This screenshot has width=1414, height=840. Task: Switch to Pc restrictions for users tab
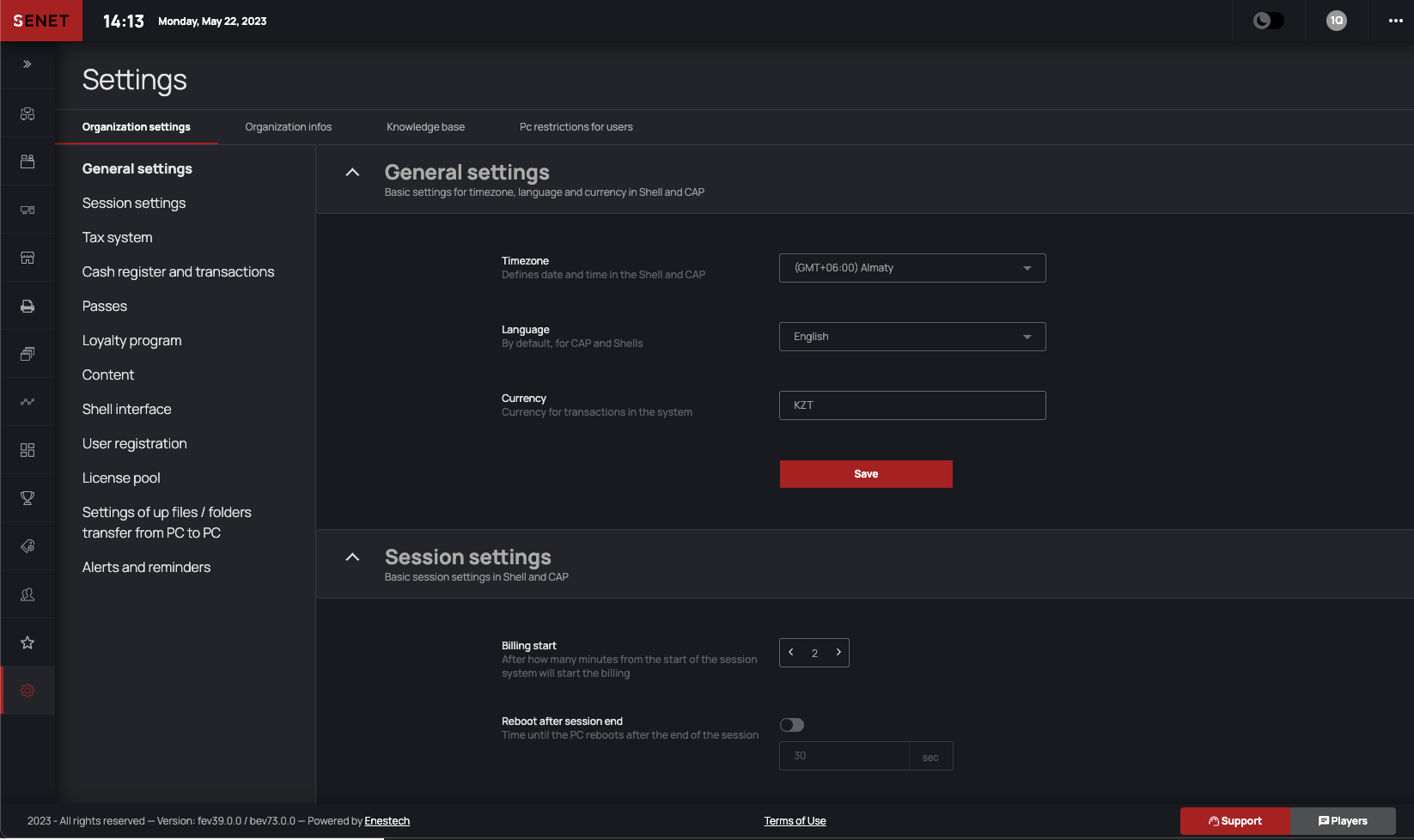(576, 127)
